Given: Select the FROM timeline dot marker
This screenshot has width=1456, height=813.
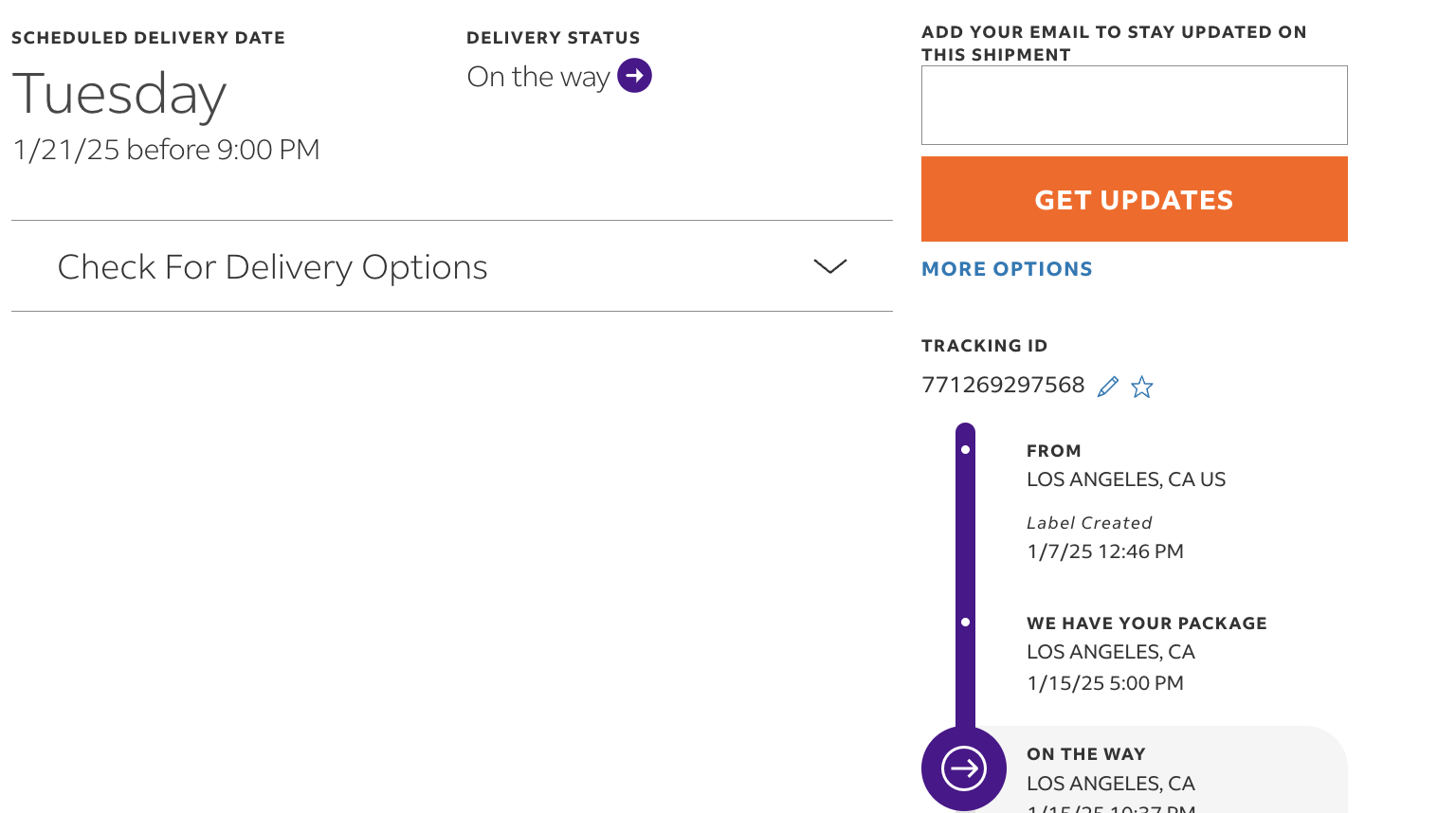Looking at the screenshot, I should pos(965,449).
